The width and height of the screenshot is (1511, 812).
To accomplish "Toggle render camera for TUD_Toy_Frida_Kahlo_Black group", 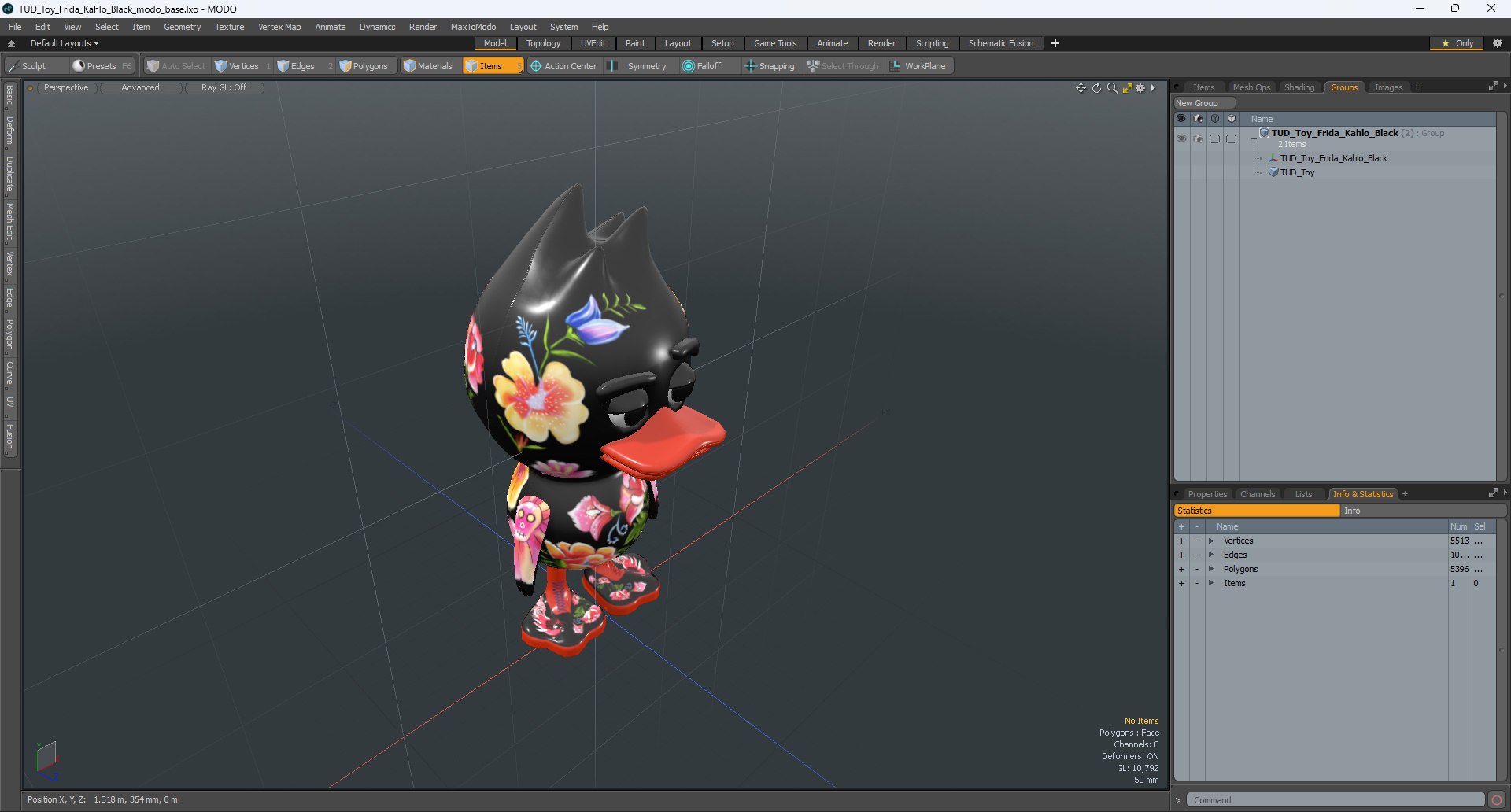I will click(1199, 138).
